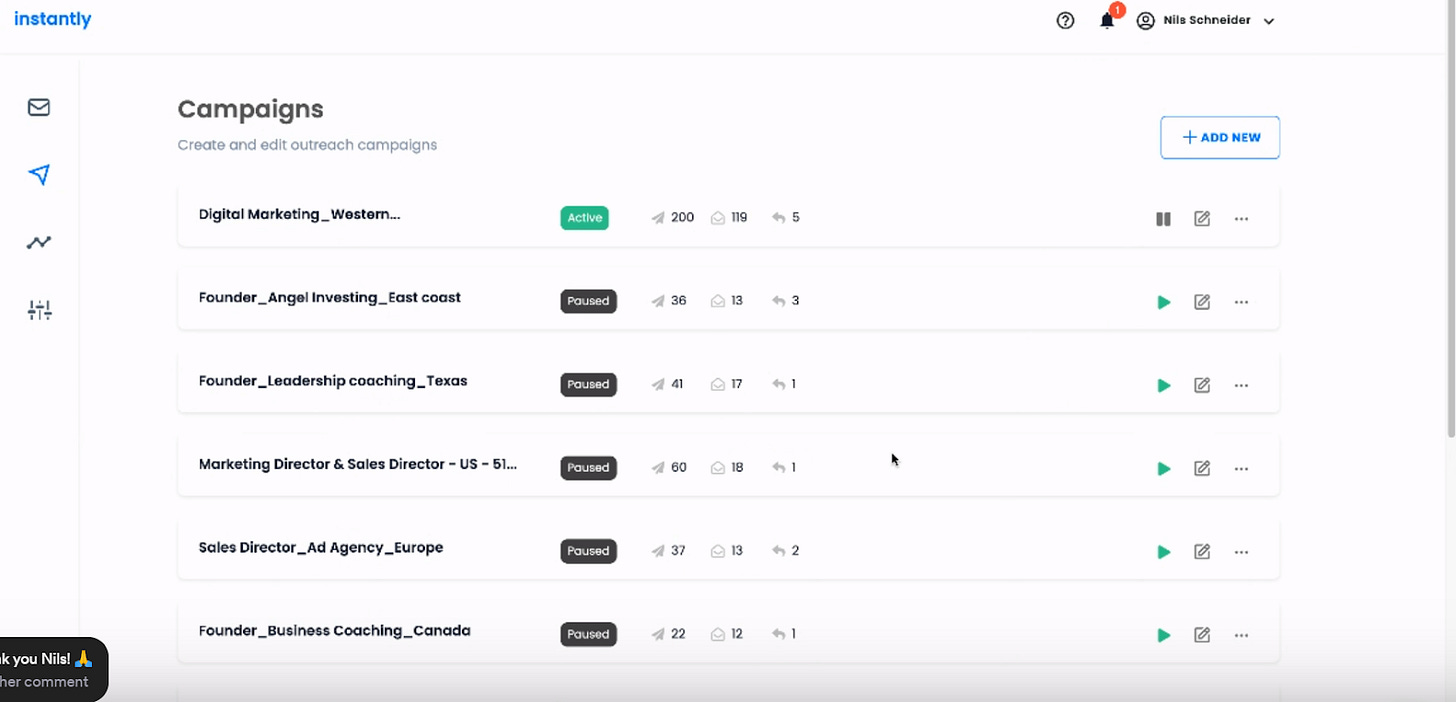Edit the Founder_Angel Investing_East coast campaign

(1202, 302)
